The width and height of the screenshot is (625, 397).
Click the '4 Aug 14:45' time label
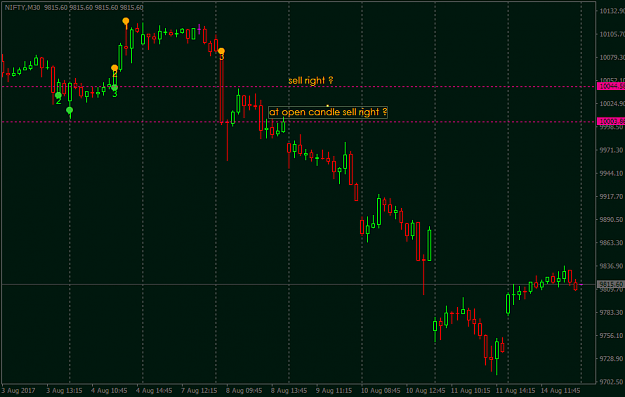coord(154,390)
